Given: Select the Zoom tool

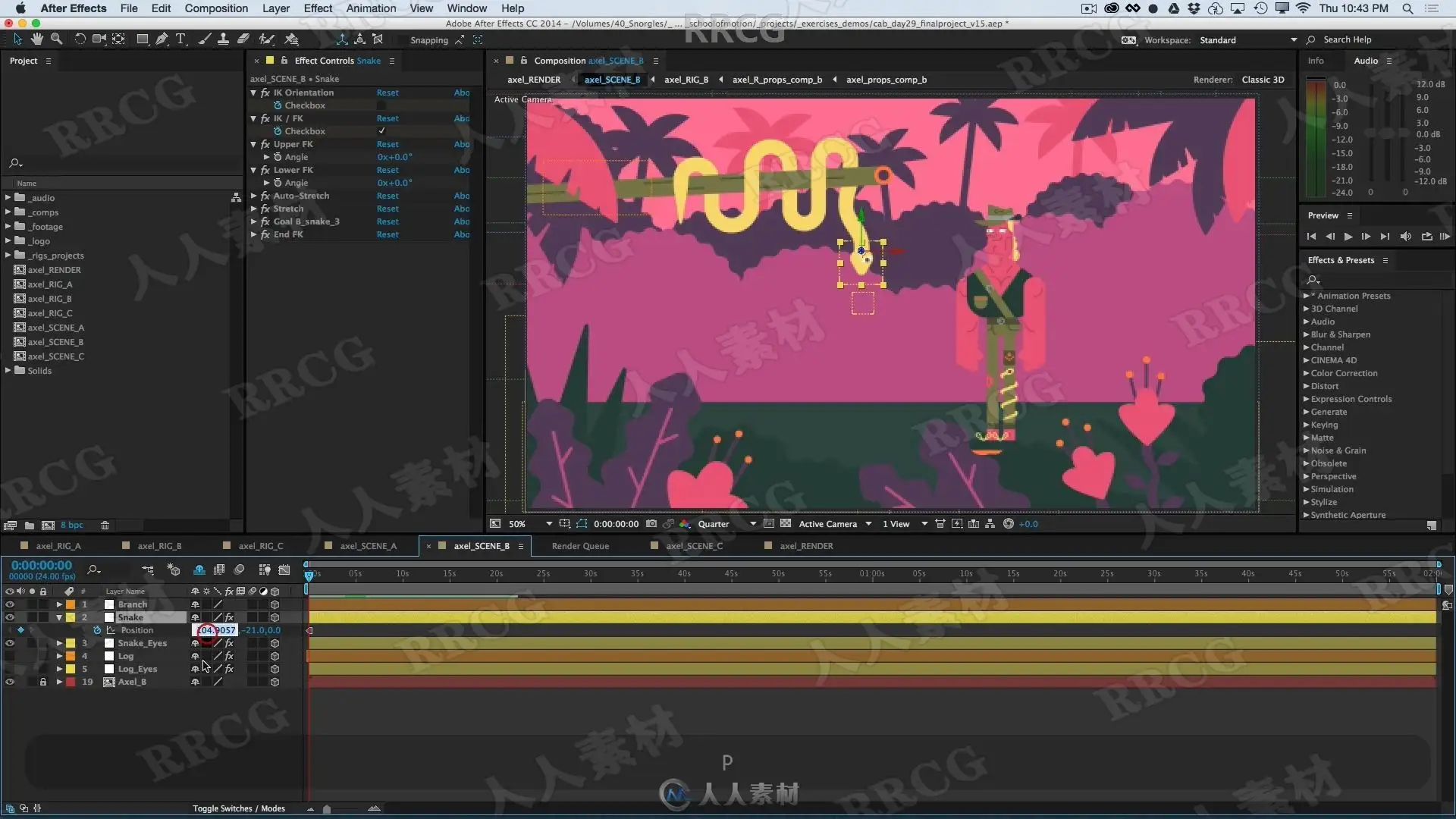Looking at the screenshot, I should coord(56,39).
